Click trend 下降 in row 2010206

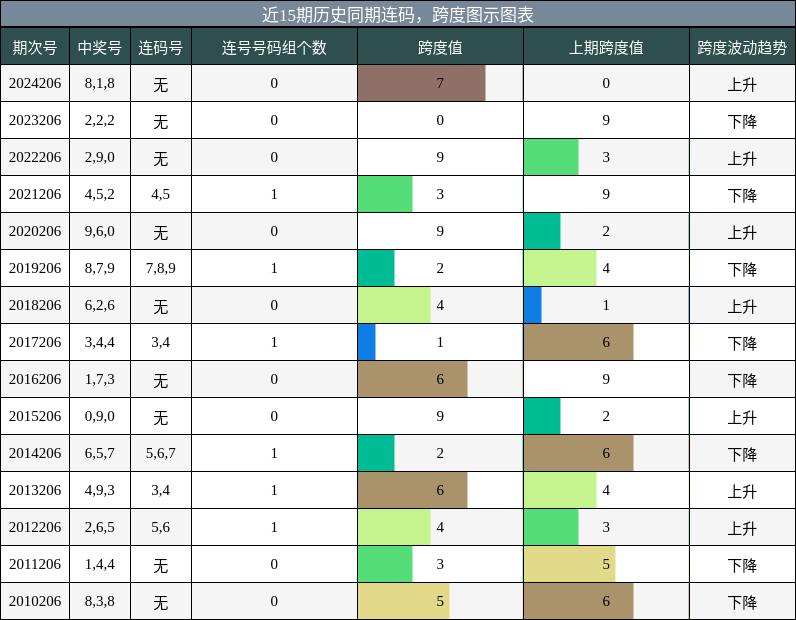(x=742, y=602)
